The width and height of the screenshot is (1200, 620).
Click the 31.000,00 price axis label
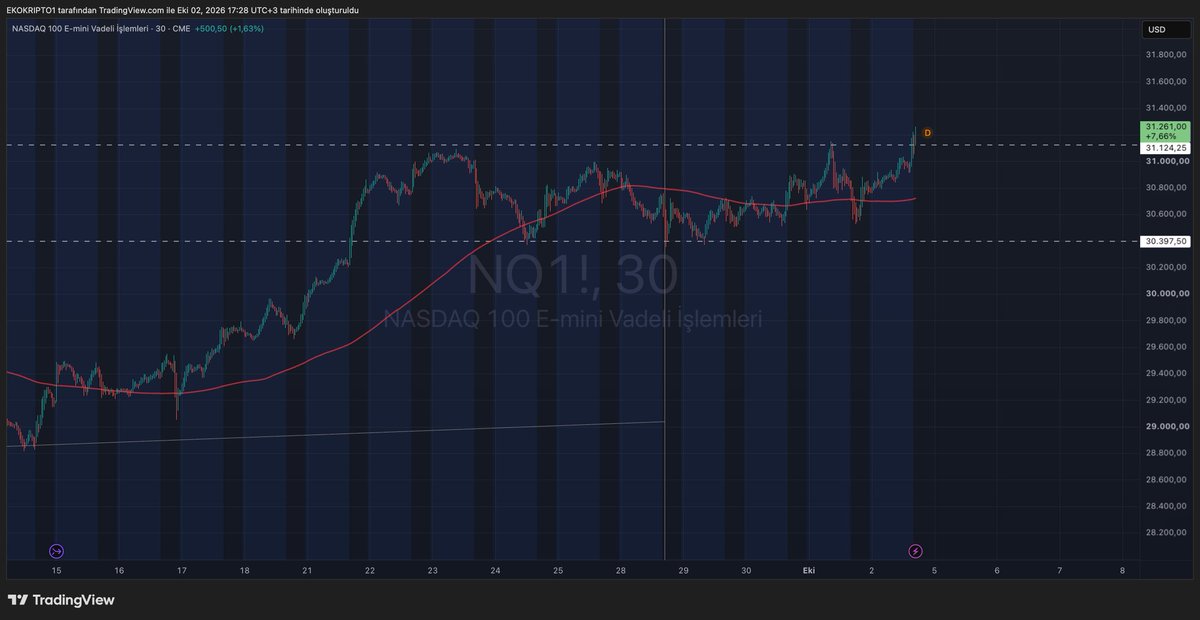pos(1167,161)
